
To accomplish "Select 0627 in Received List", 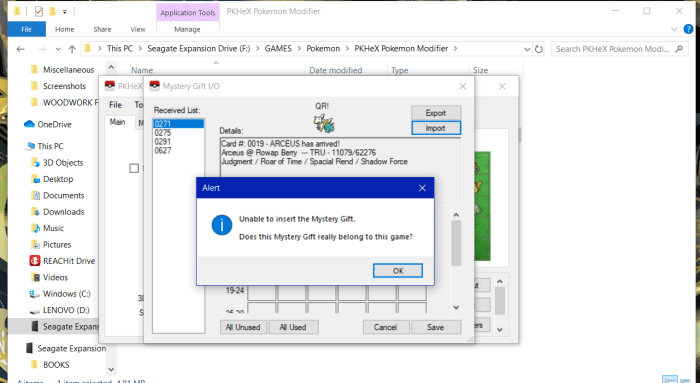I will pyautogui.click(x=163, y=150).
